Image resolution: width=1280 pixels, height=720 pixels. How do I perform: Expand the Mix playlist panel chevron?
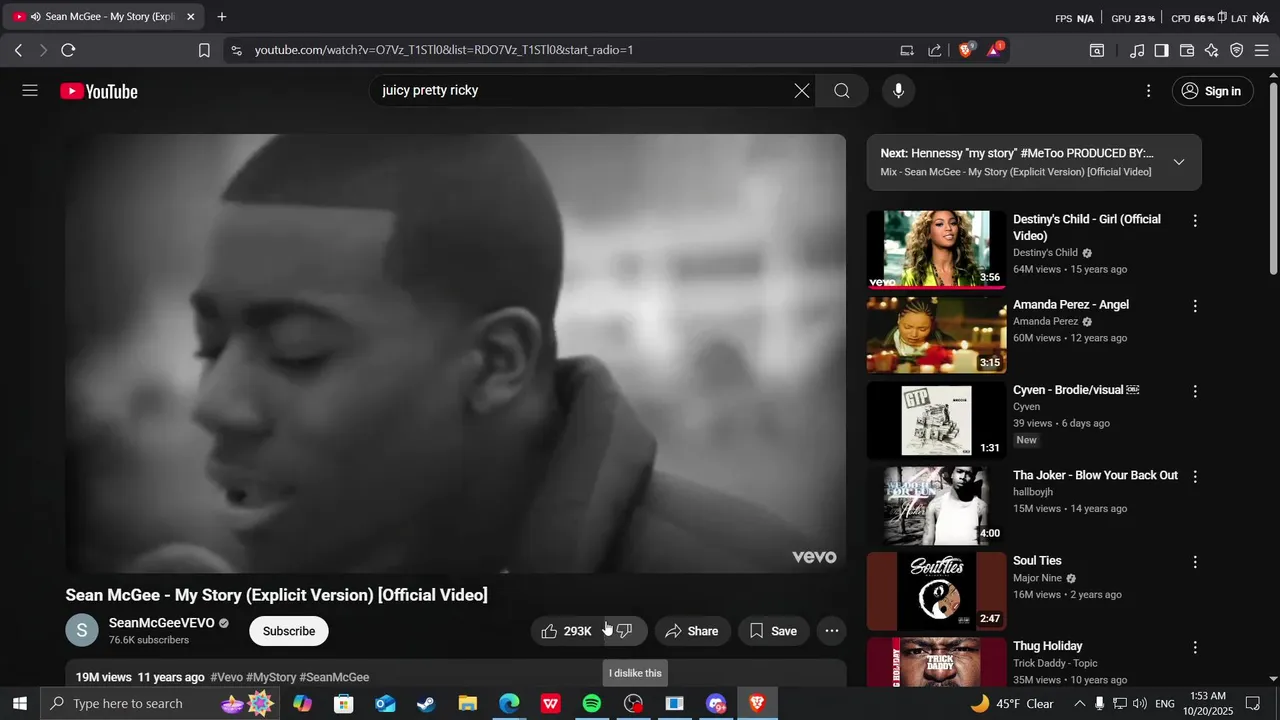coord(1179,162)
